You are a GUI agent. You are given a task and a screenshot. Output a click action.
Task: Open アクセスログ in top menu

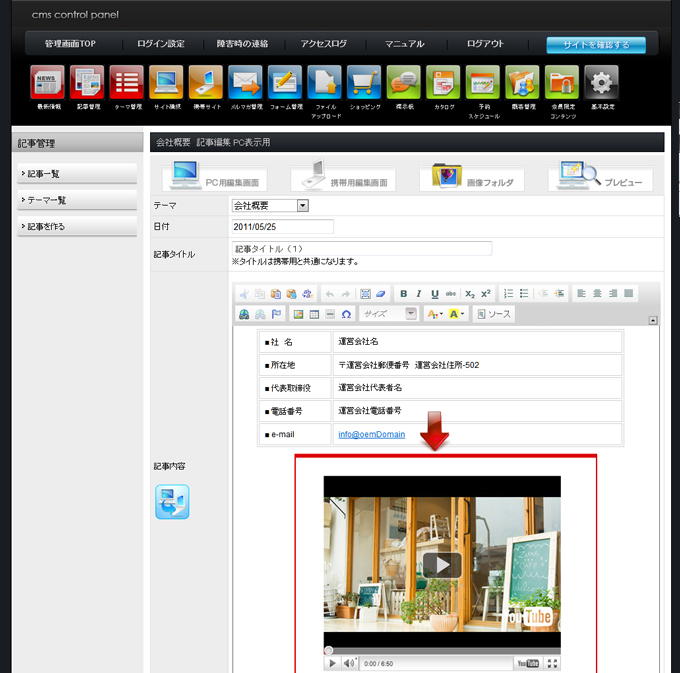(x=323, y=44)
